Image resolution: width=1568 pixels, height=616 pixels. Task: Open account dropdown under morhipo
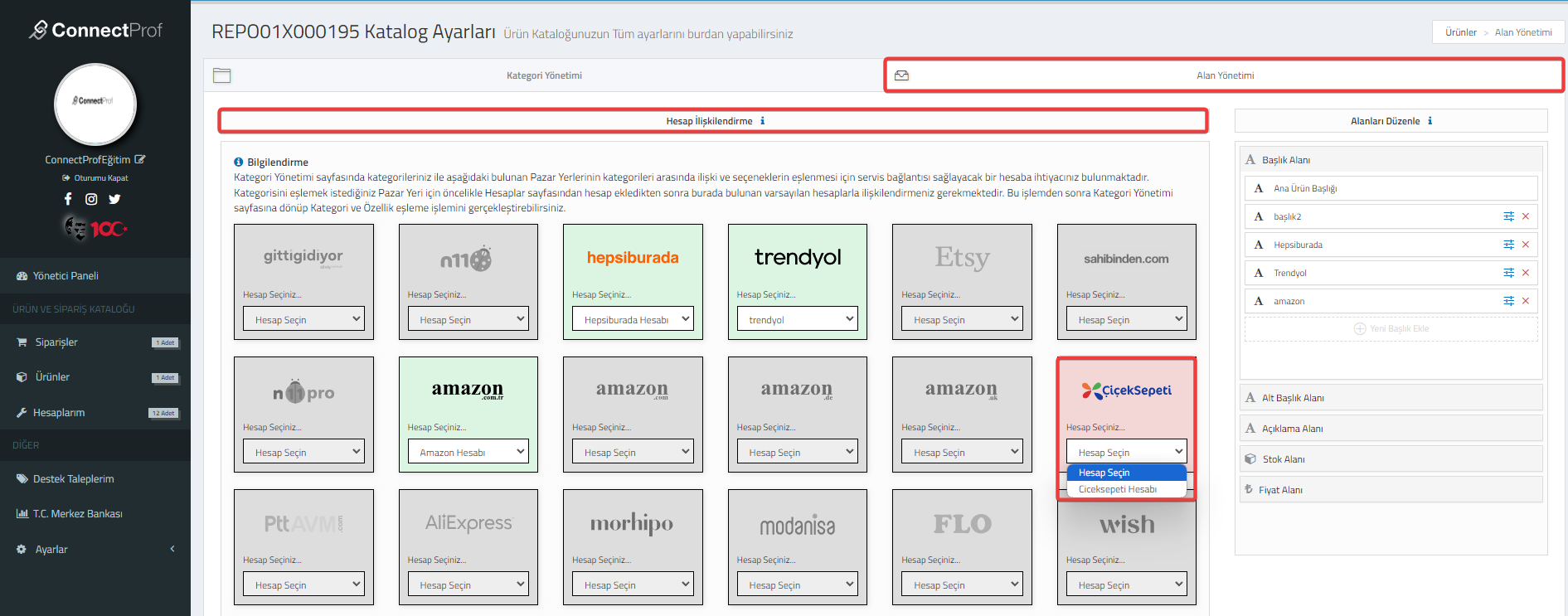point(633,584)
